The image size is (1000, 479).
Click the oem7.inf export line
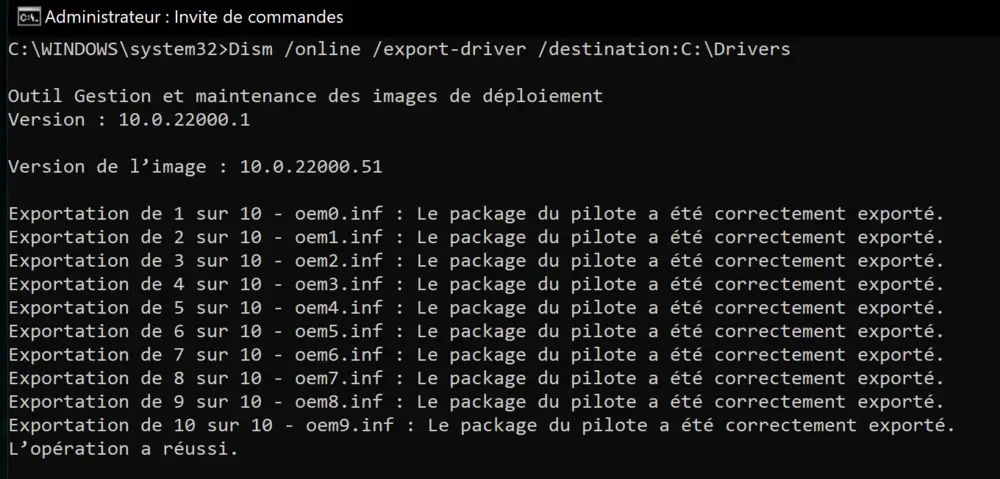click(475, 378)
